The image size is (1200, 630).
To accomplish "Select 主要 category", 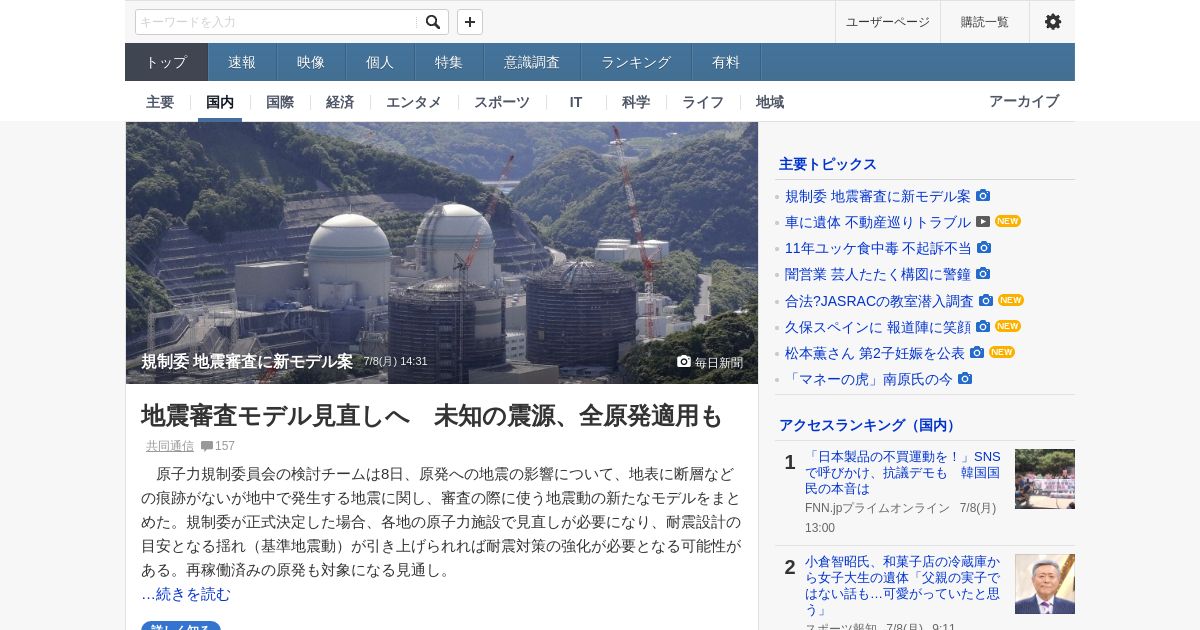I will click(160, 102).
